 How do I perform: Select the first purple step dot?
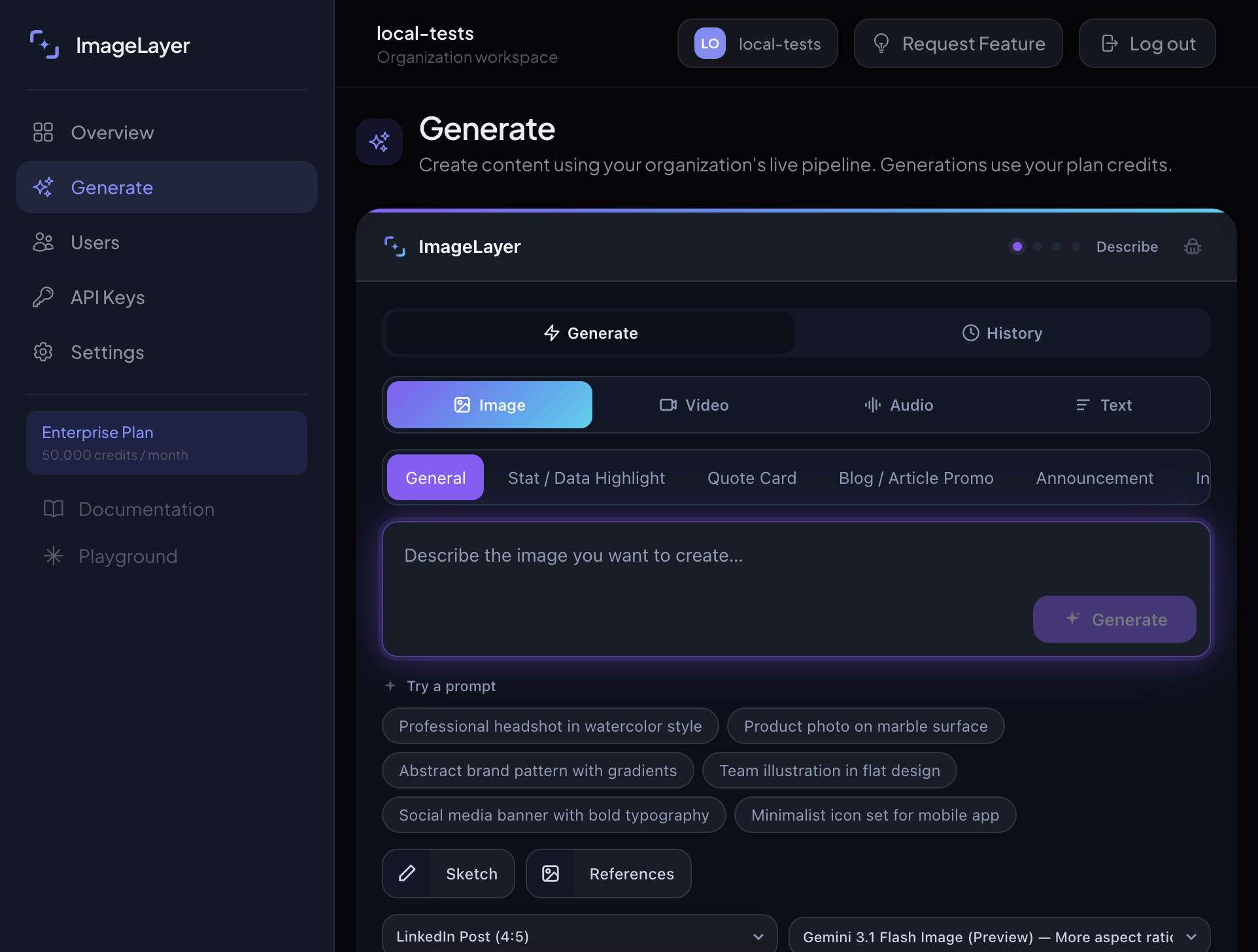tap(1017, 246)
